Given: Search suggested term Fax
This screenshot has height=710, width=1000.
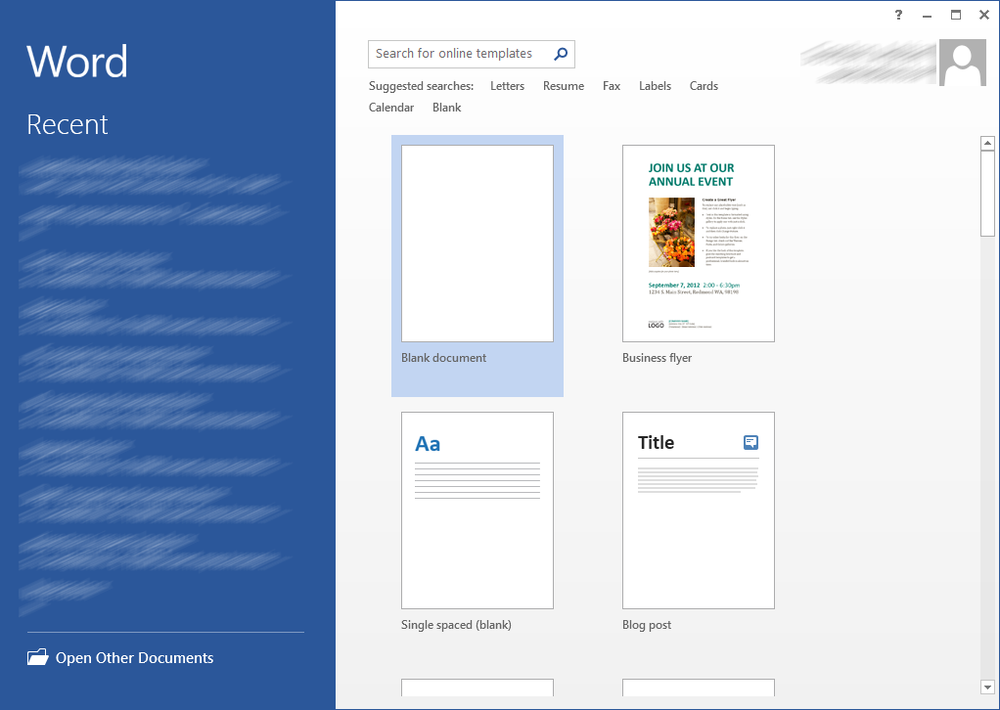Looking at the screenshot, I should click(x=611, y=86).
